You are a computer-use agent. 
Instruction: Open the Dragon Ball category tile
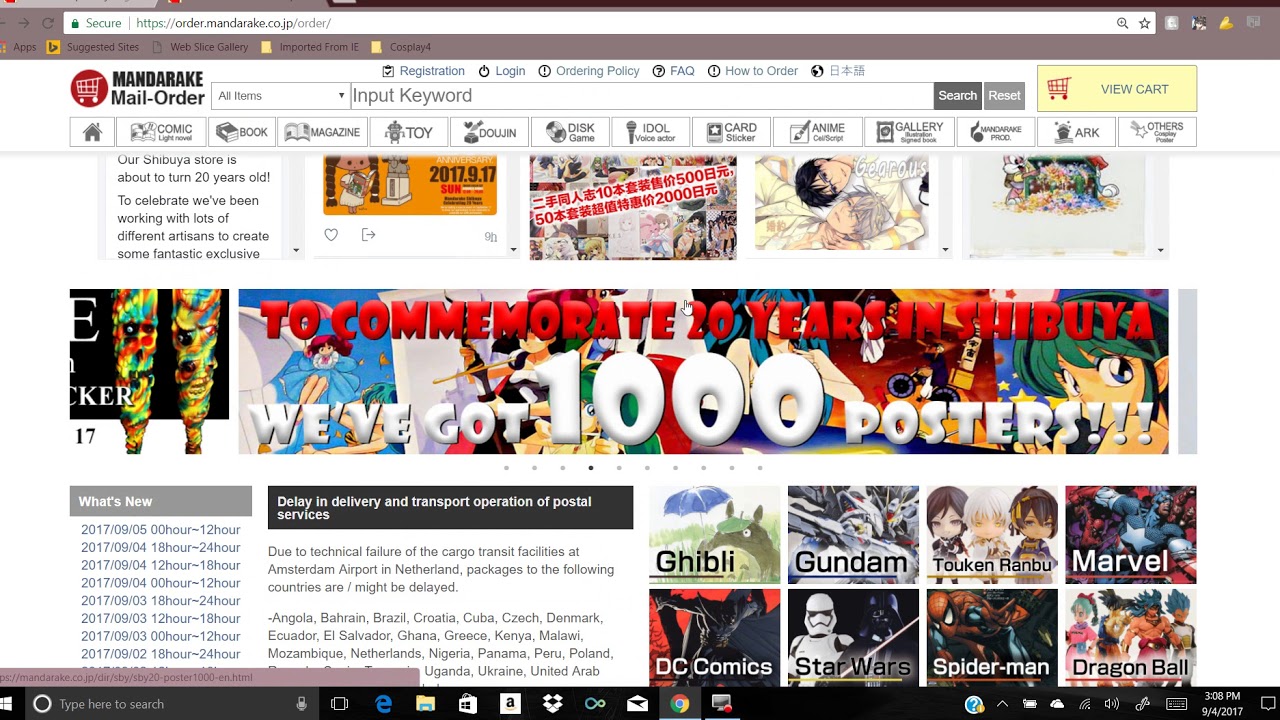(x=1131, y=637)
